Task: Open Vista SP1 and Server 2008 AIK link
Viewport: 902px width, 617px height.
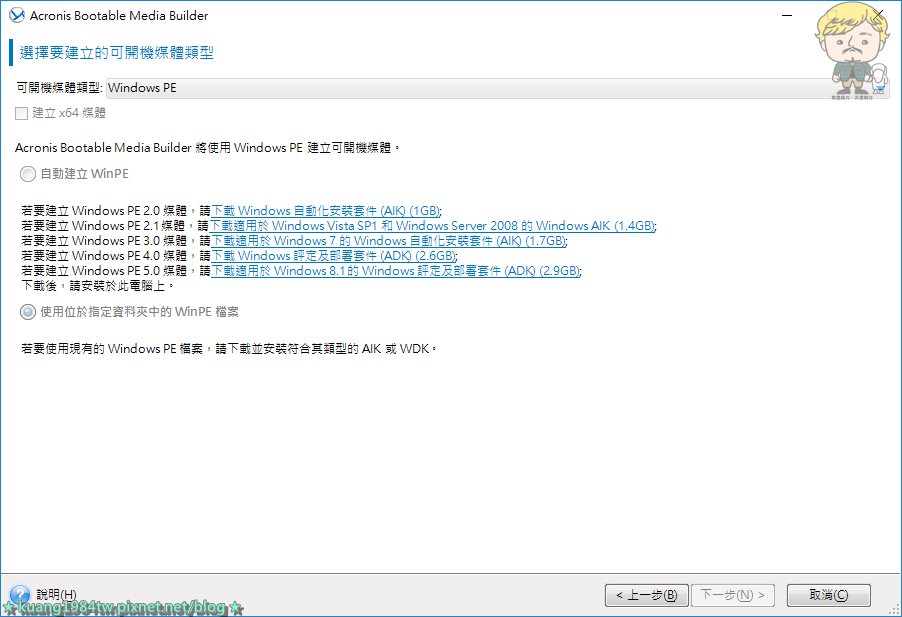Action: coord(433,226)
